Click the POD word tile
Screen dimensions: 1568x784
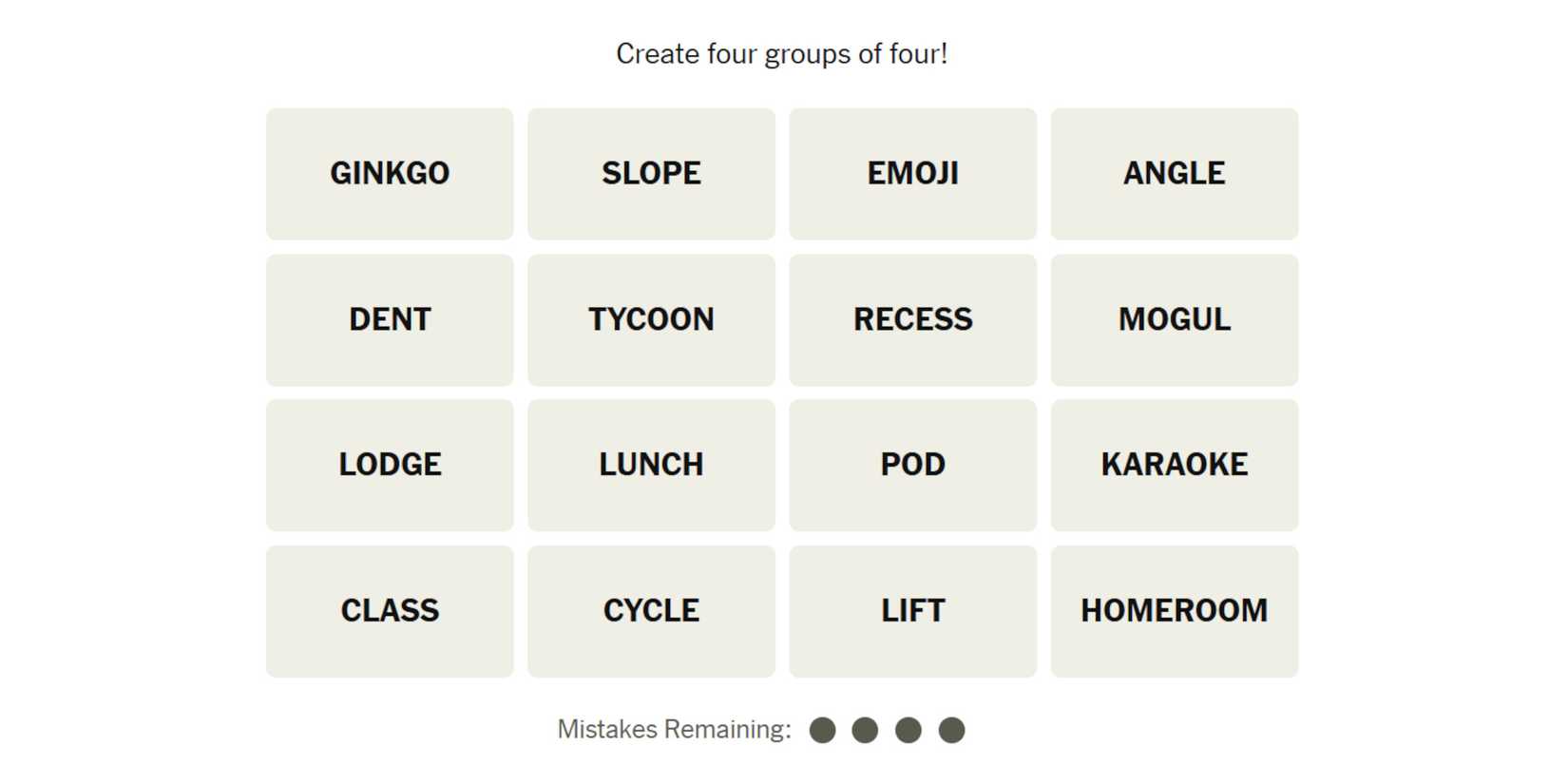click(x=912, y=465)
